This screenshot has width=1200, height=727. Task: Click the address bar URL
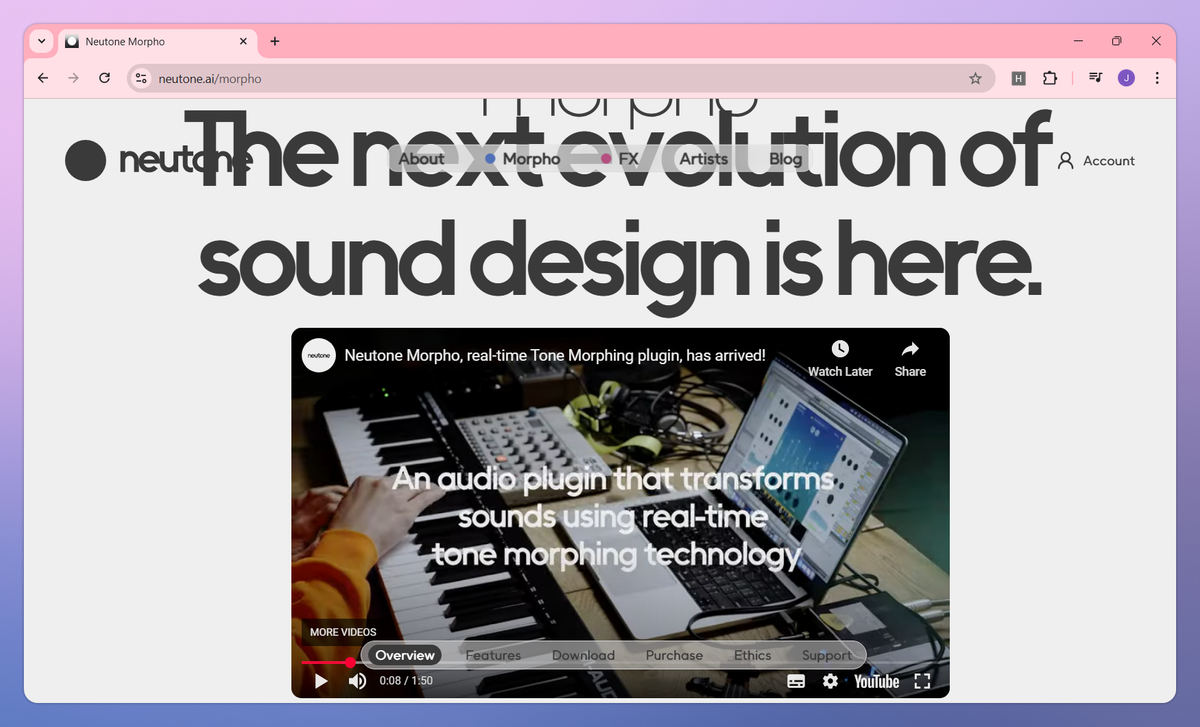210,79
